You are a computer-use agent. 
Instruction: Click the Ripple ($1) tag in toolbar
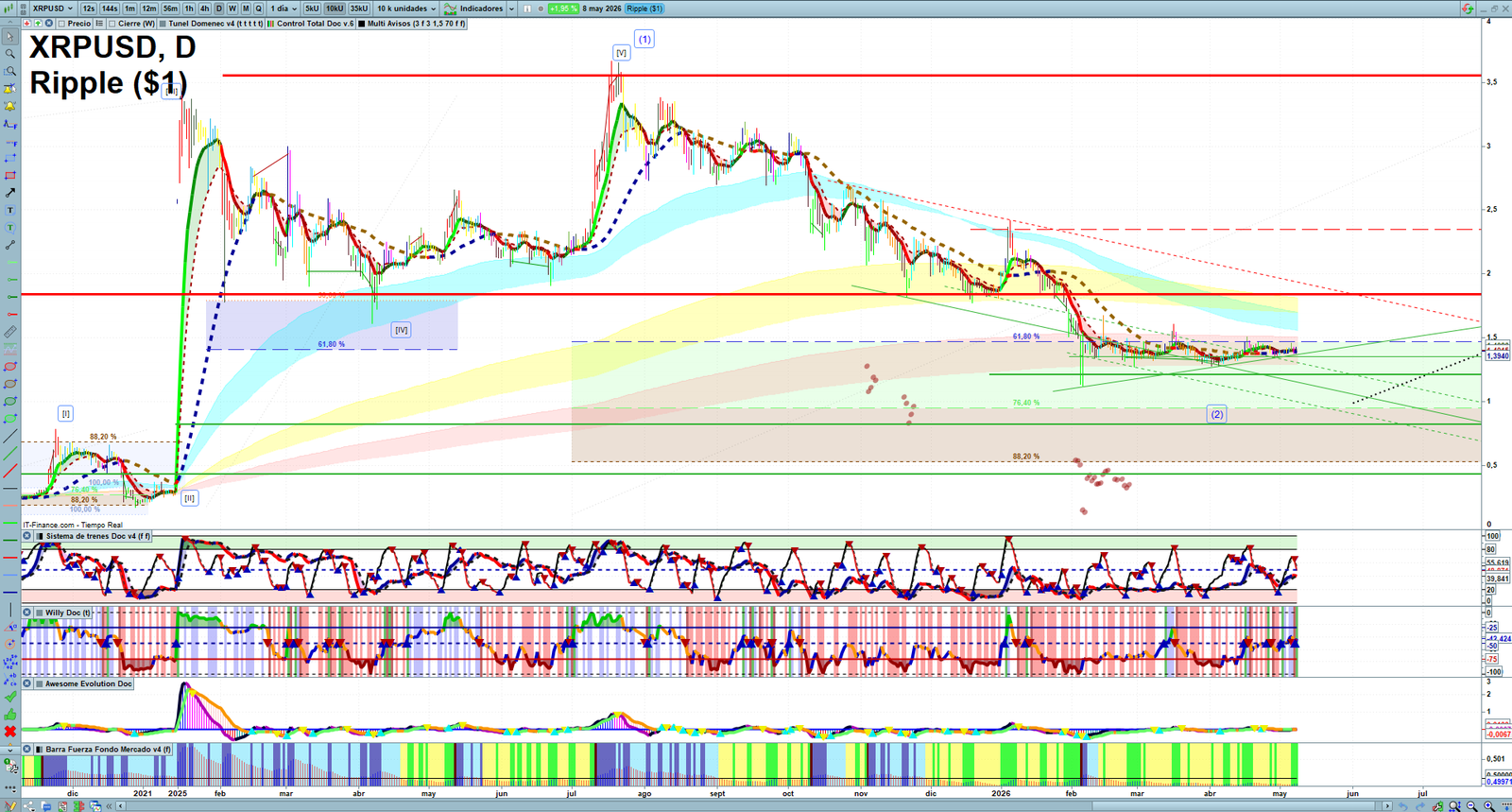click(644, 9)
